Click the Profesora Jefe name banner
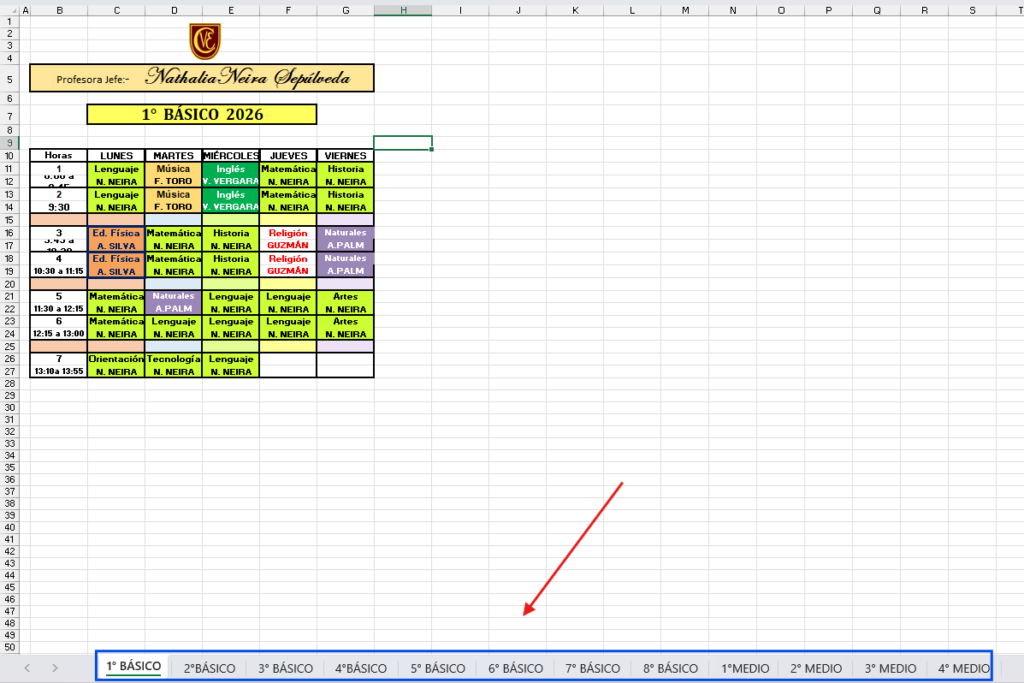Viewport: 1024px width, 683px height. [202, 77]
